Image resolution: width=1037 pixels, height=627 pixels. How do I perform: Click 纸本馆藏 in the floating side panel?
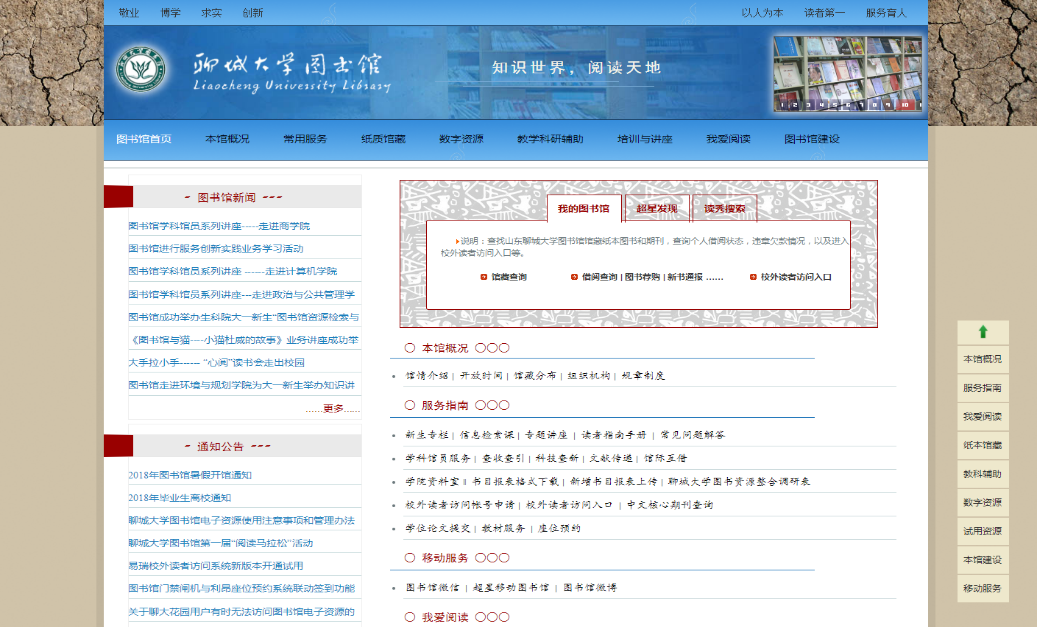coord(983,445)
